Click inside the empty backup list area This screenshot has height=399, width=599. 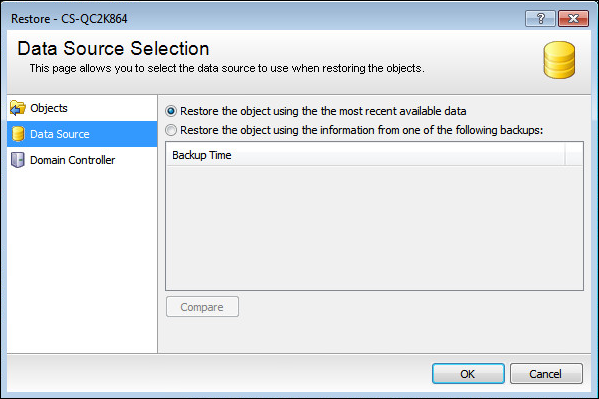tap(374, 228)
